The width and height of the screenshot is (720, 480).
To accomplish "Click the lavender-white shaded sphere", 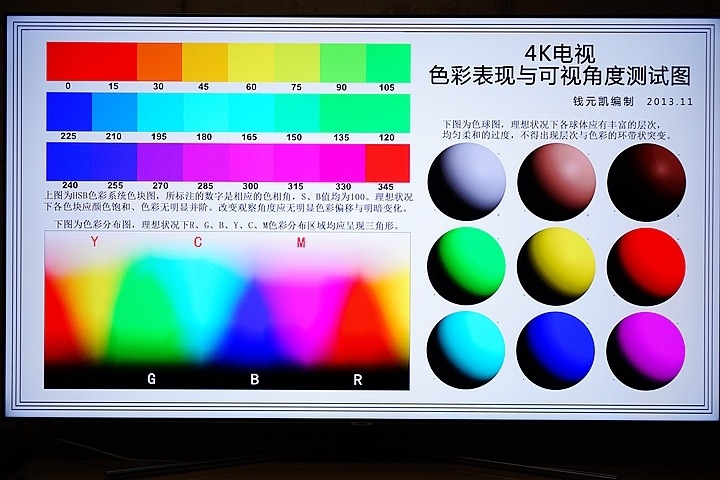I will point(467,181).
